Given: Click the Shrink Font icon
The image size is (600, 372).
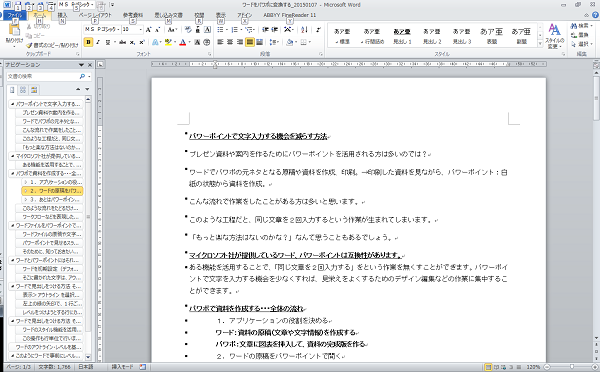Looking at the screenshot, I should 157,29.
